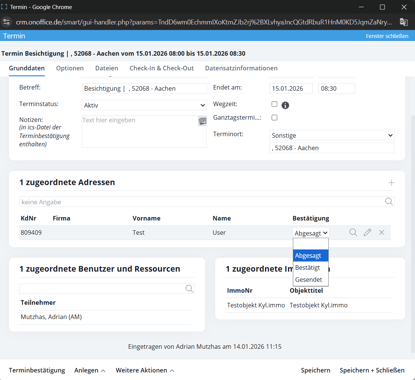415x380 pixels.
Task: Click the Objekttitel column header
Action: pyautogui.click(x=306, y=291)
